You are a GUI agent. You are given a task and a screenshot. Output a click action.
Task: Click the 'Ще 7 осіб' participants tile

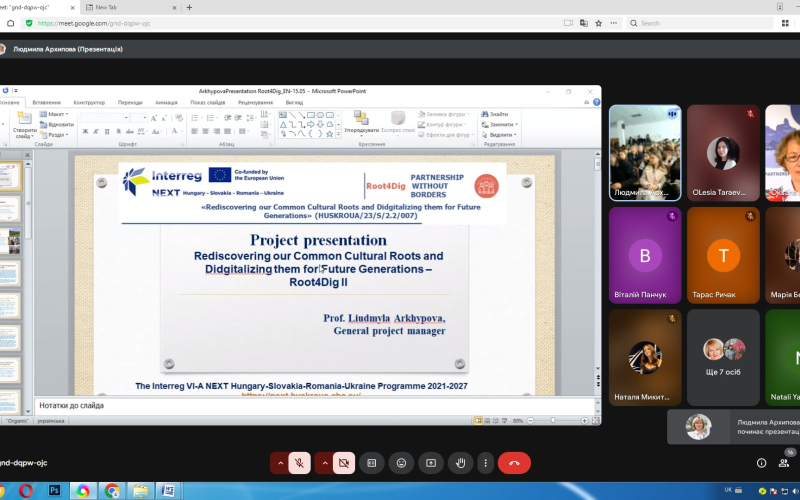[x=723, y=357]
